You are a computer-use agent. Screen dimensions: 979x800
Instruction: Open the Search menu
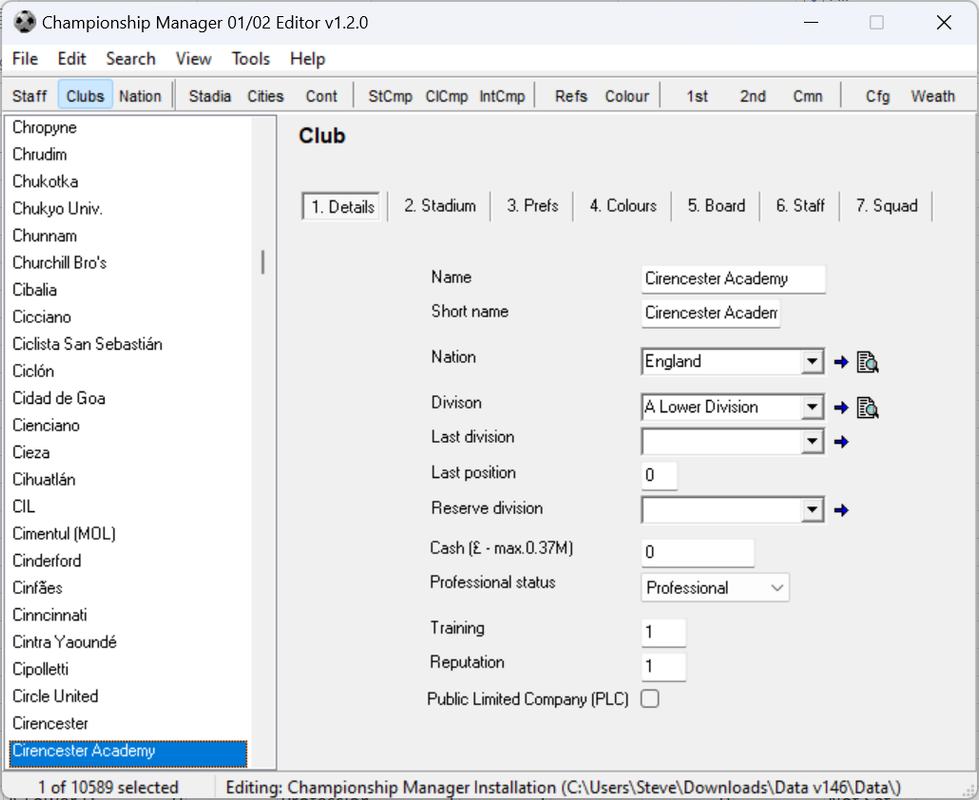[130, 59]
